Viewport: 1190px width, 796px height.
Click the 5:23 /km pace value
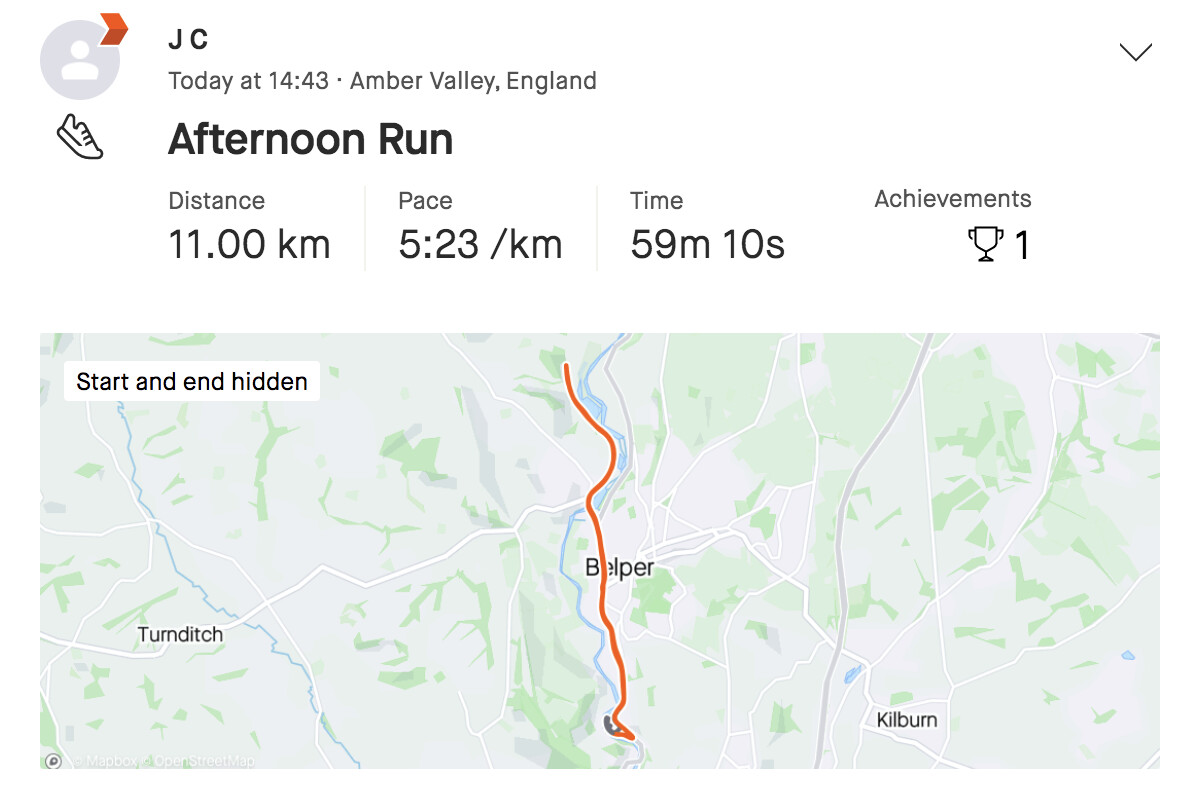(x=480, y=245)
